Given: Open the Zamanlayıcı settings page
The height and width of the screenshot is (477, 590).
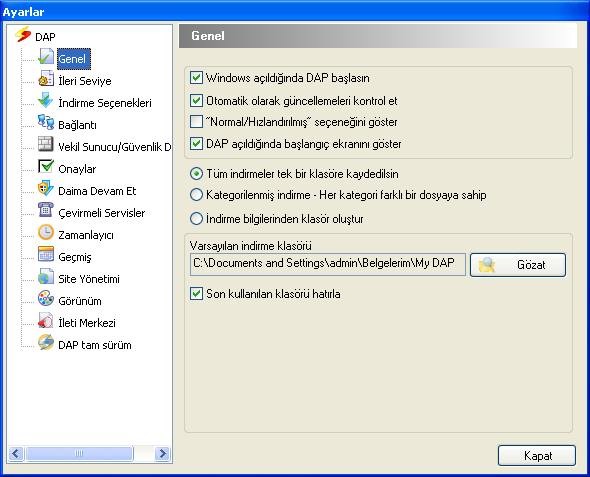Looking at the screenshot, I should pos(86,235).
